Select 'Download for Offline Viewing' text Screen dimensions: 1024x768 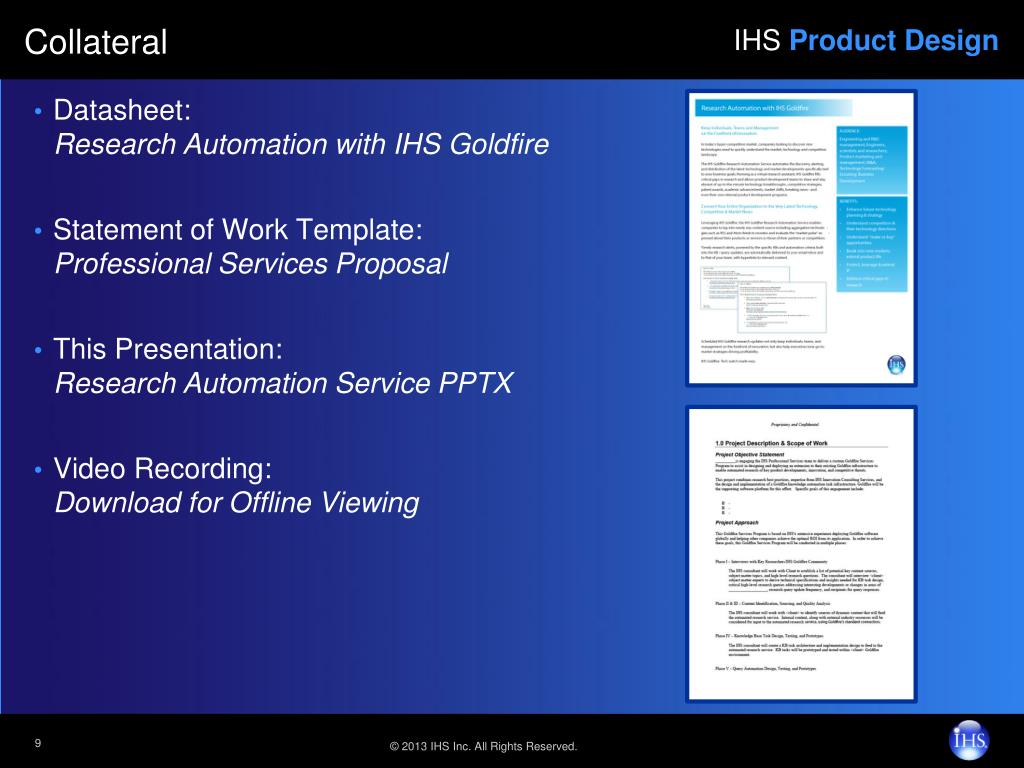tap(237, 503)
